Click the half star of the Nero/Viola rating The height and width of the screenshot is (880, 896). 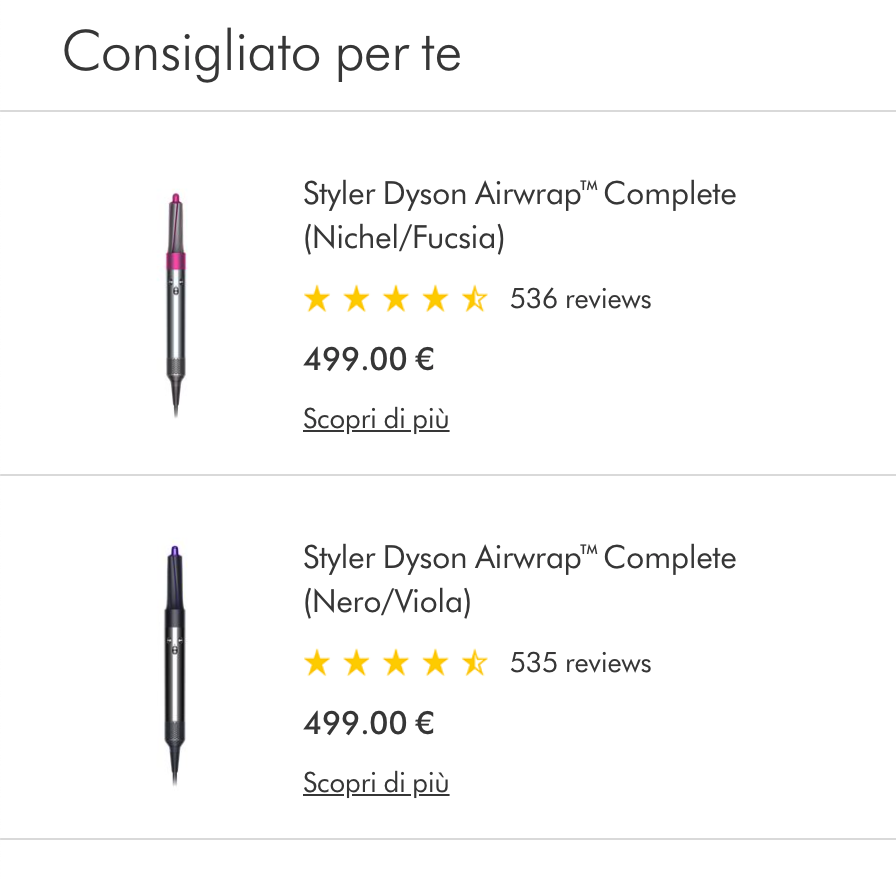[474, 663]
